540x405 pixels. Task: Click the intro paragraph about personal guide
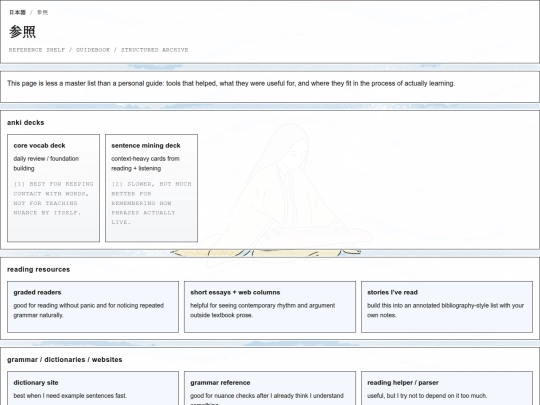231,83
